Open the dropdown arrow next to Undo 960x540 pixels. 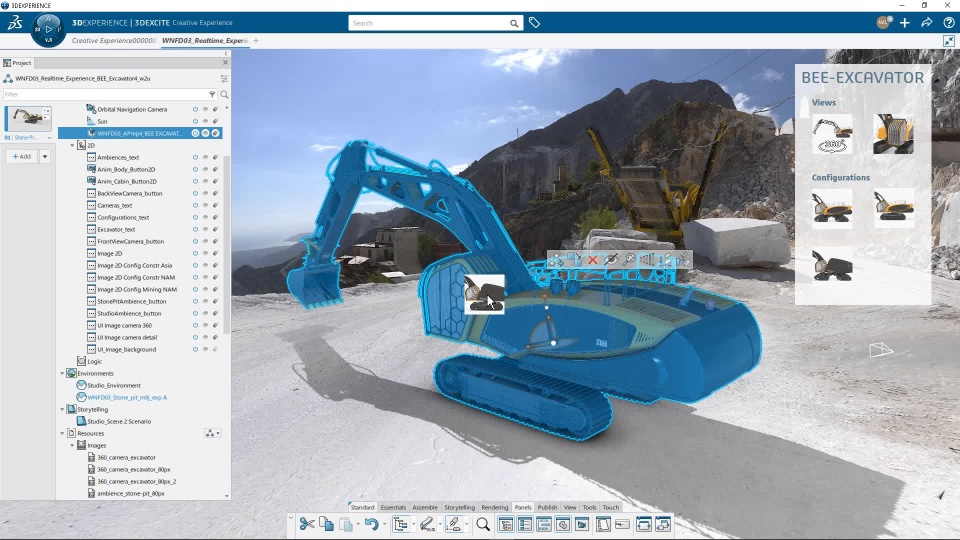pos(384,525)
